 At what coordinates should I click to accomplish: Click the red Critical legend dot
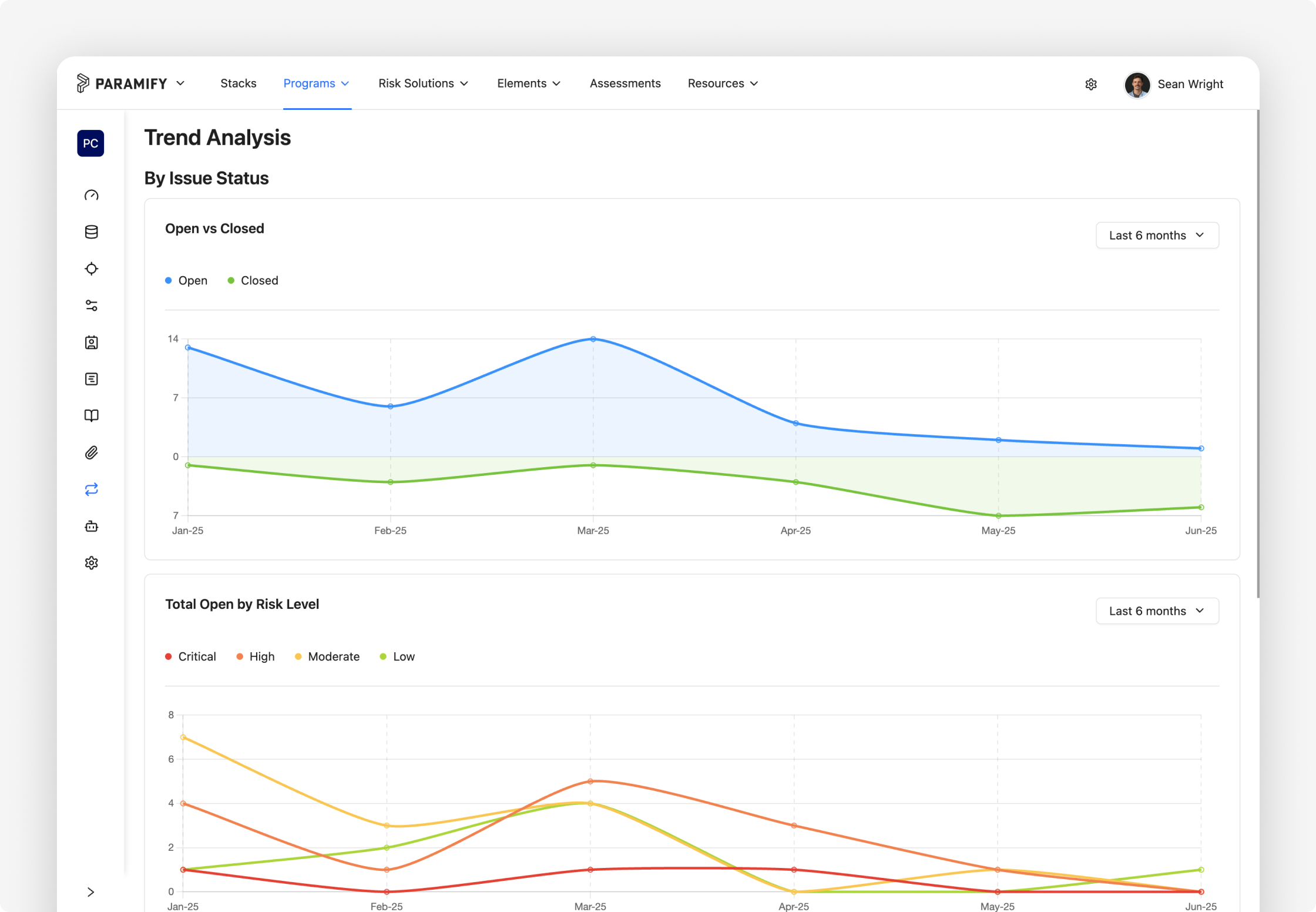pyautogui.click(x=169, y=656)
